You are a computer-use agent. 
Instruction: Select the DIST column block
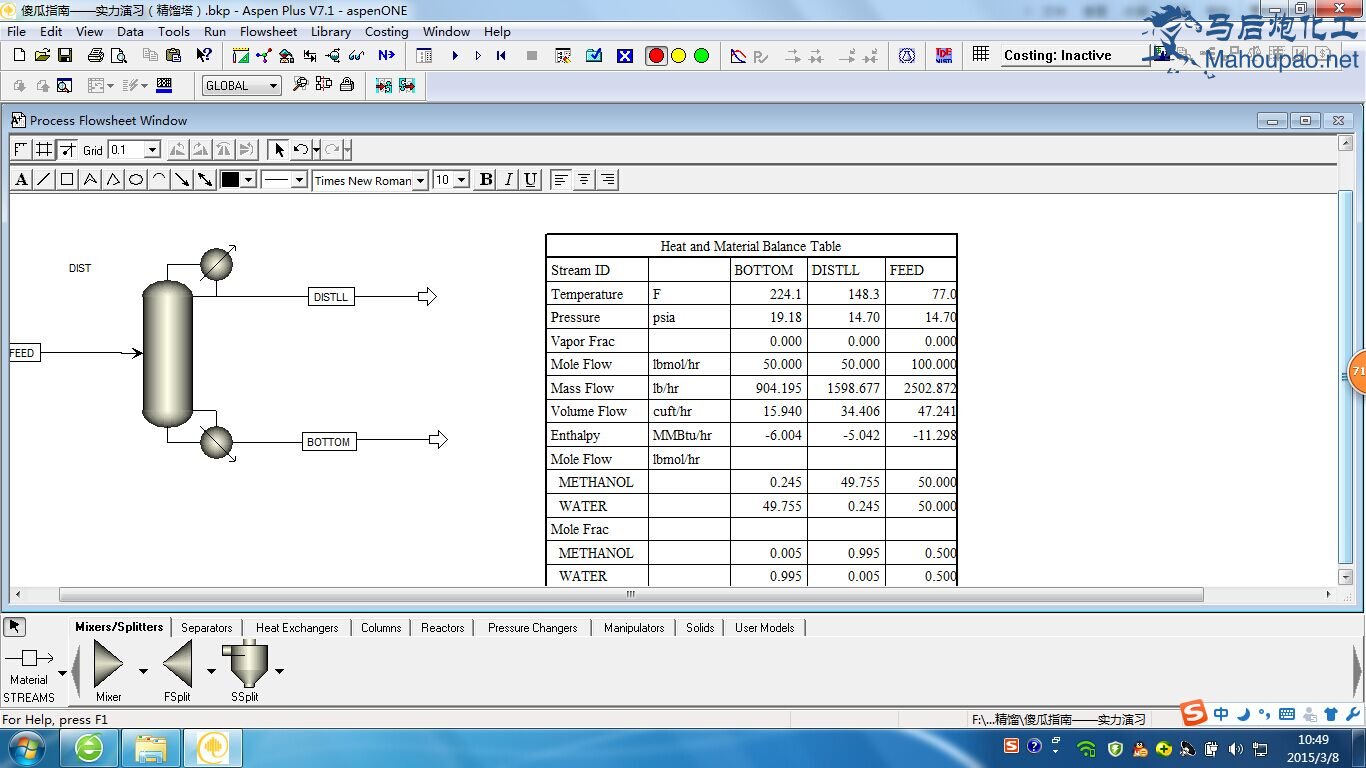(x=167, y=354)
